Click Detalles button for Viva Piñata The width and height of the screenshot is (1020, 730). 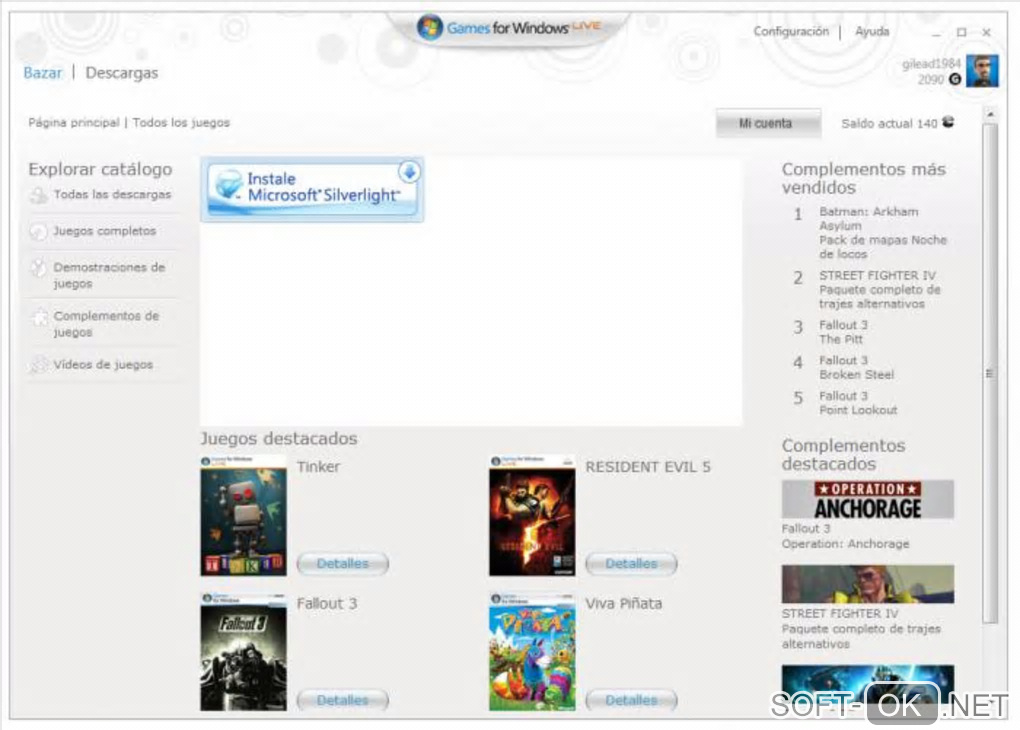(631, 700)
